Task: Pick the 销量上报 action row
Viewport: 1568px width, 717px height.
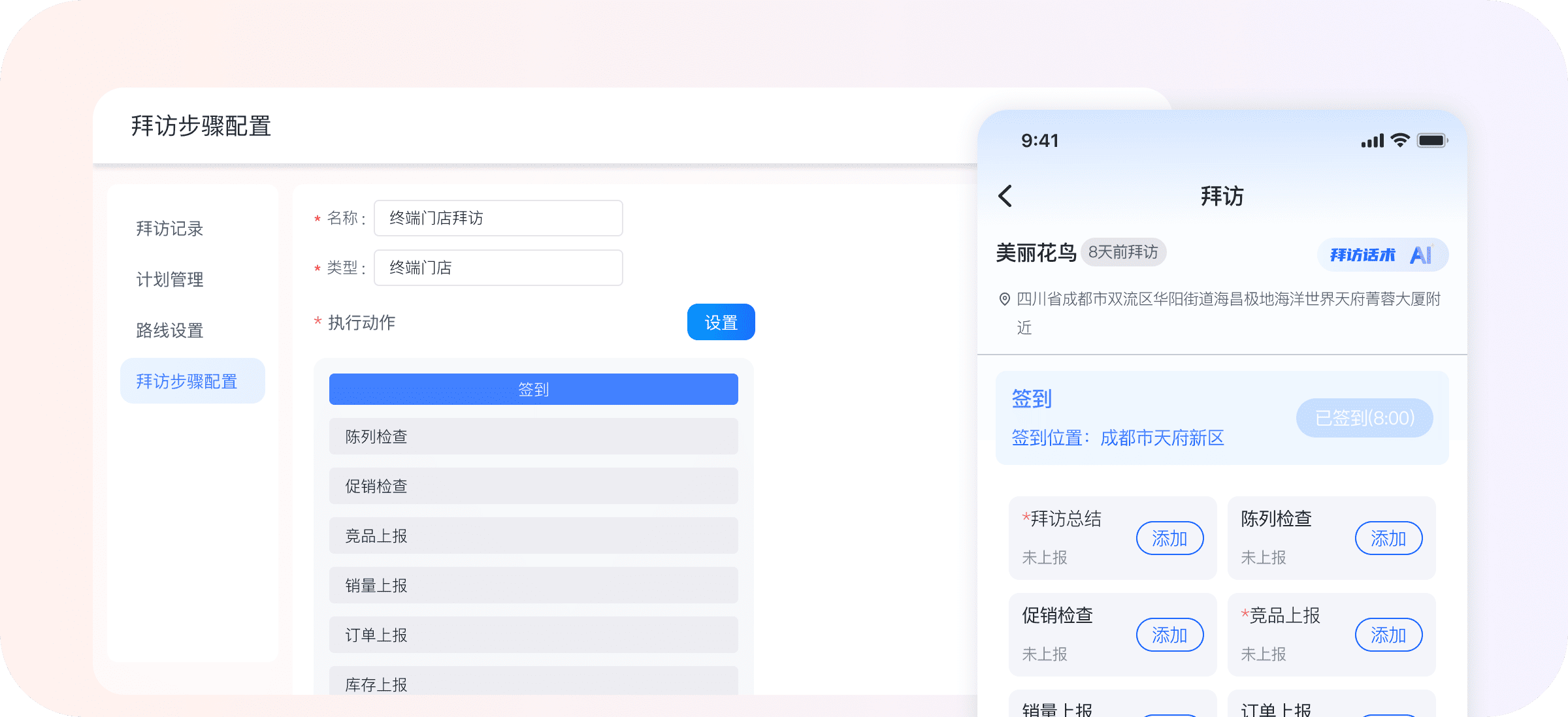Action: click(533, 585)
